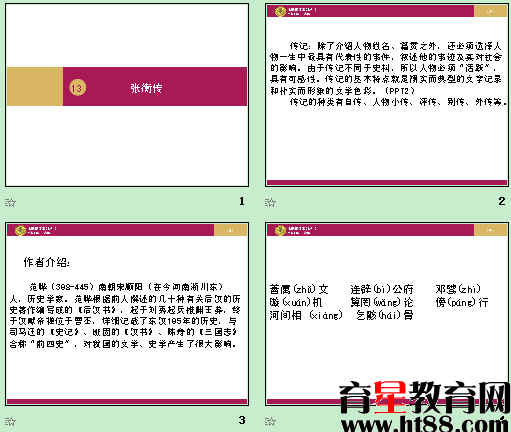
Task: Click the animation star icon under slide 1
Action: pos(10,202)
